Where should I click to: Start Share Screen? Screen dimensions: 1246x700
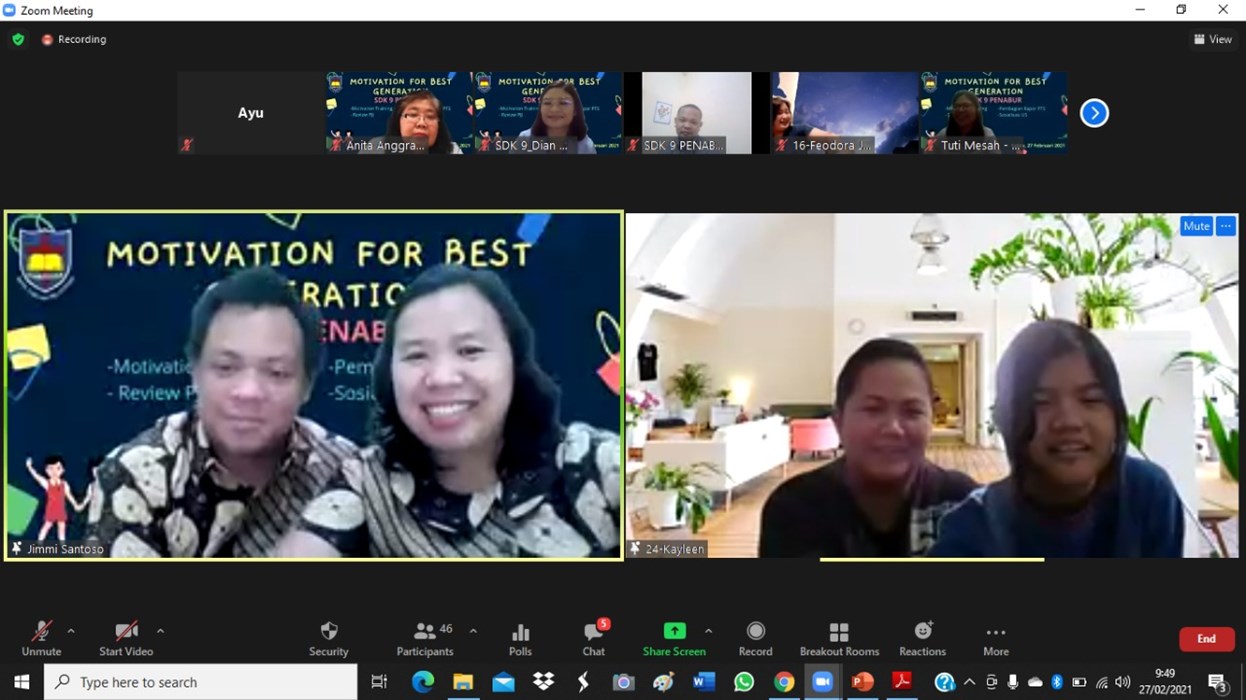coord(674,638)
